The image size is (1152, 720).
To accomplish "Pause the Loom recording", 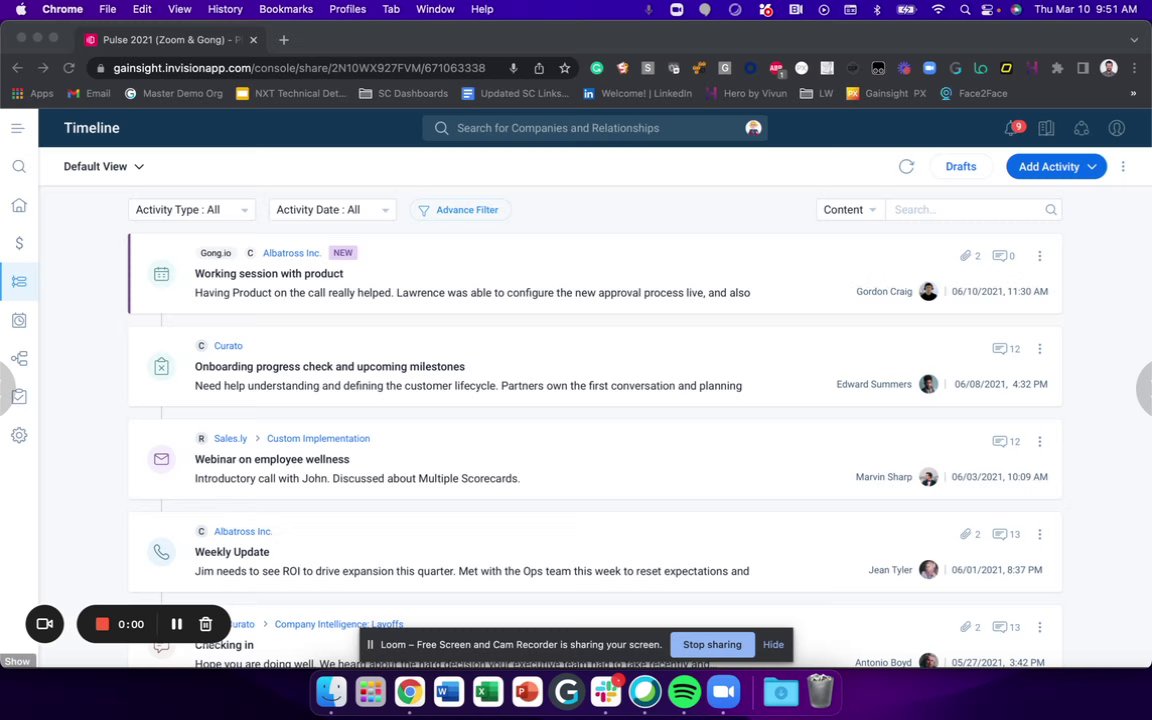I will pos(176,624).
